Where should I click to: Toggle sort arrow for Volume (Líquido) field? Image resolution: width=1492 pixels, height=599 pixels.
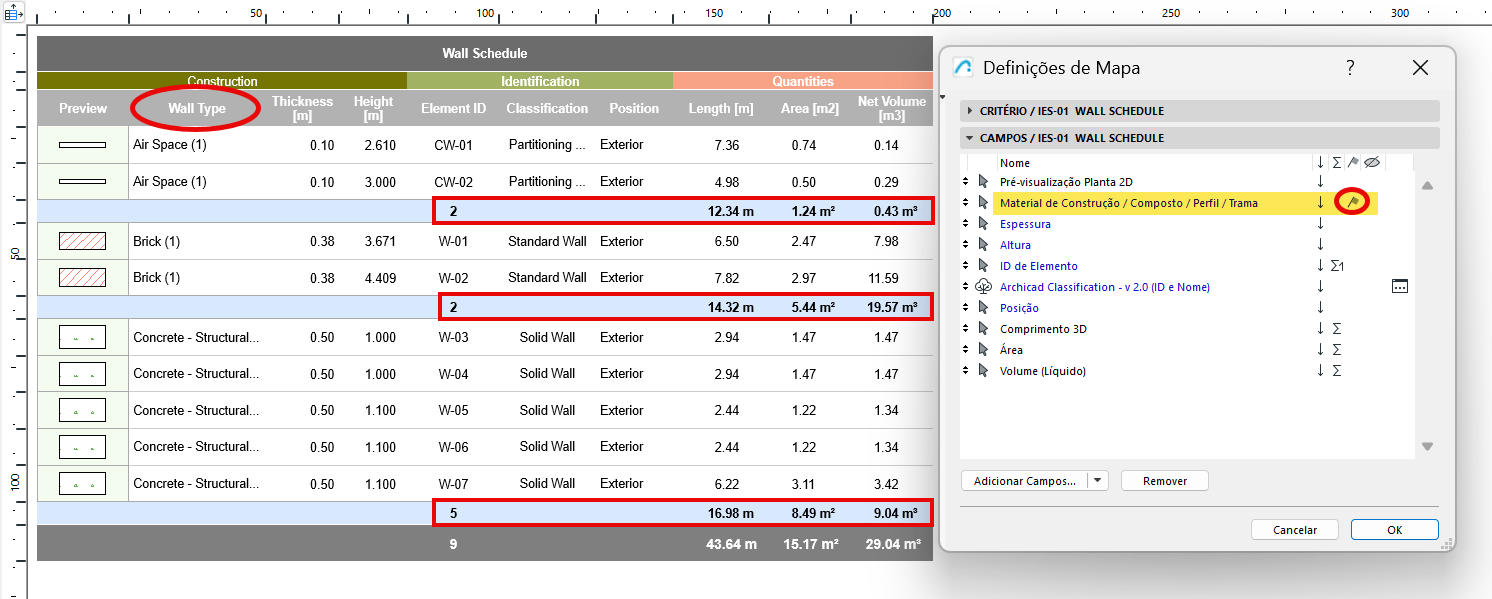[1320, 371]
